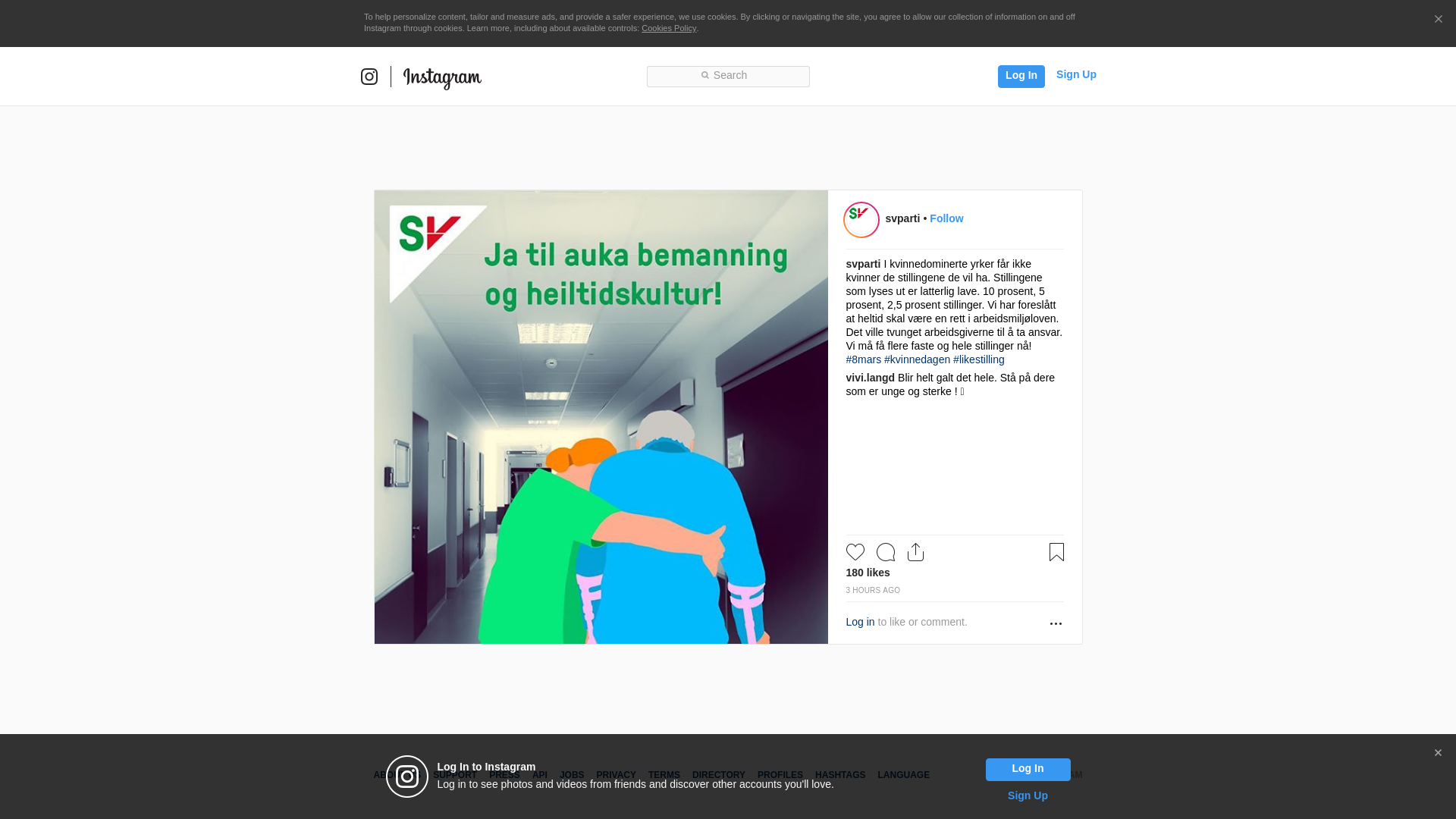Save the post with bookmark icon
Screen dimensions: 1456x819
(1056, 552)
